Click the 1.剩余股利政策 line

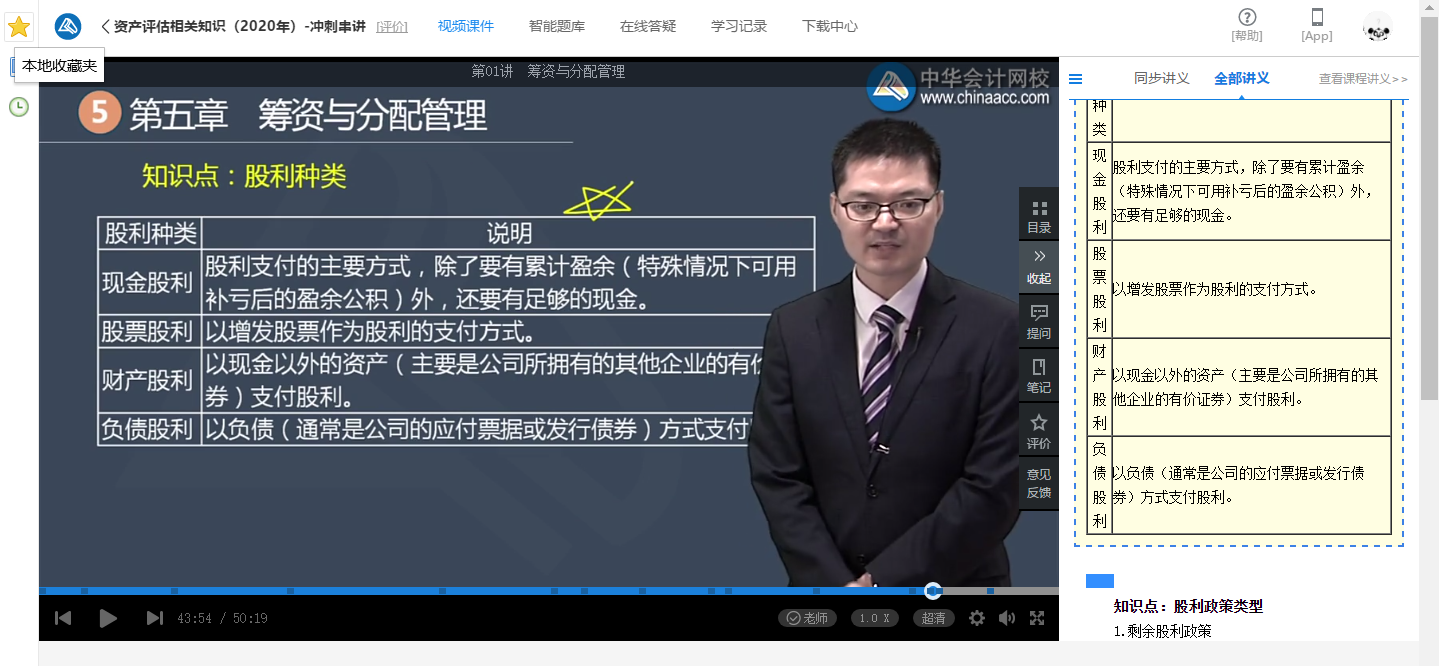click(x=1162, y=631)
